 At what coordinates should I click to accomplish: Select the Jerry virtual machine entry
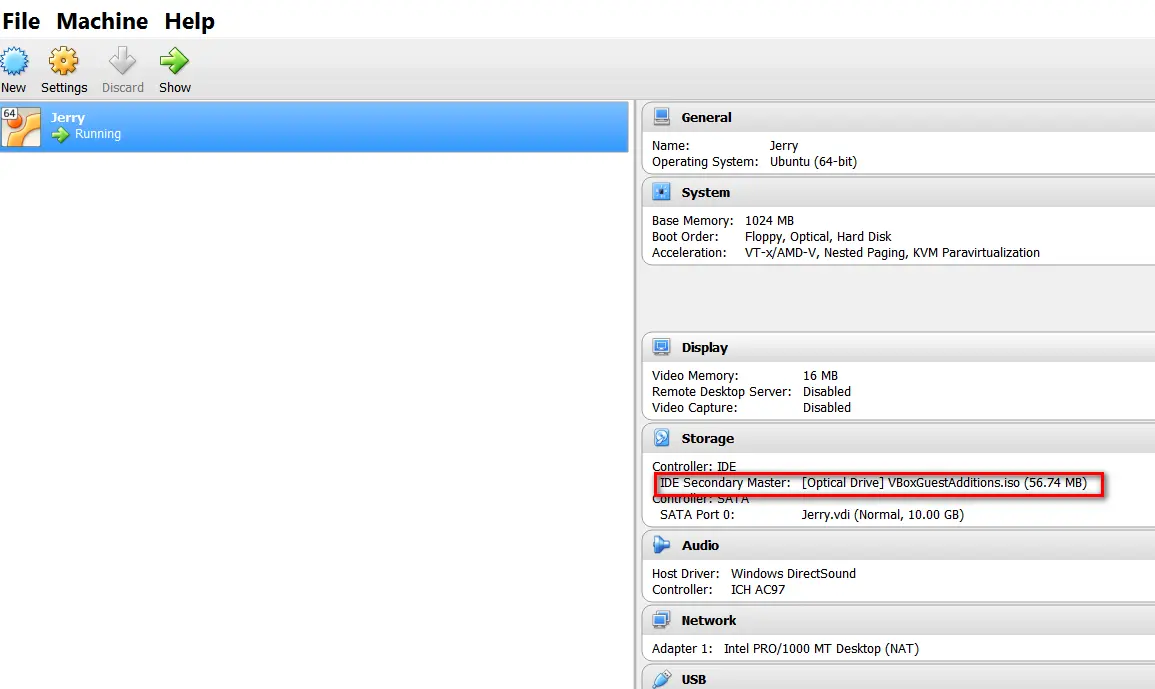click(314, 127)
